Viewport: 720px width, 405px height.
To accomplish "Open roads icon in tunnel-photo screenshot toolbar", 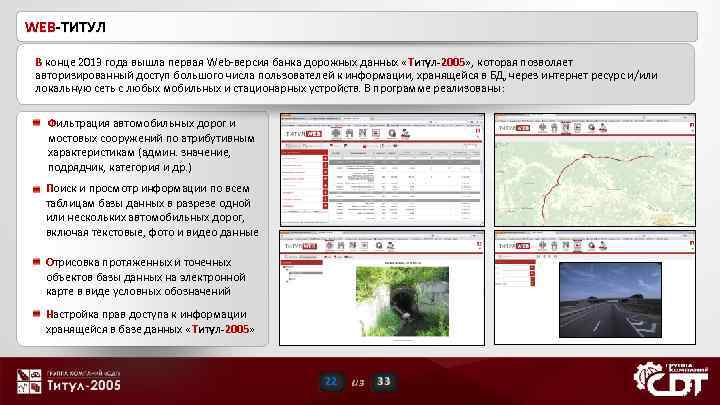I will (x=329, y=246).
